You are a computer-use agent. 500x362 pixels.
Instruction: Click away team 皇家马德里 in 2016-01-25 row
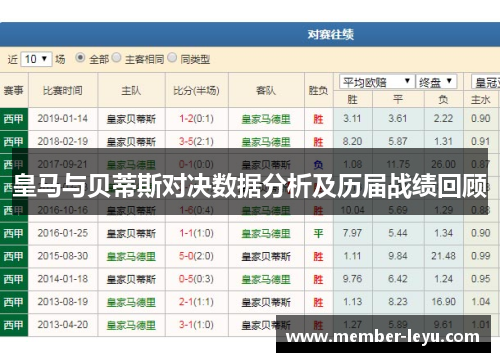tap(266, 234)
